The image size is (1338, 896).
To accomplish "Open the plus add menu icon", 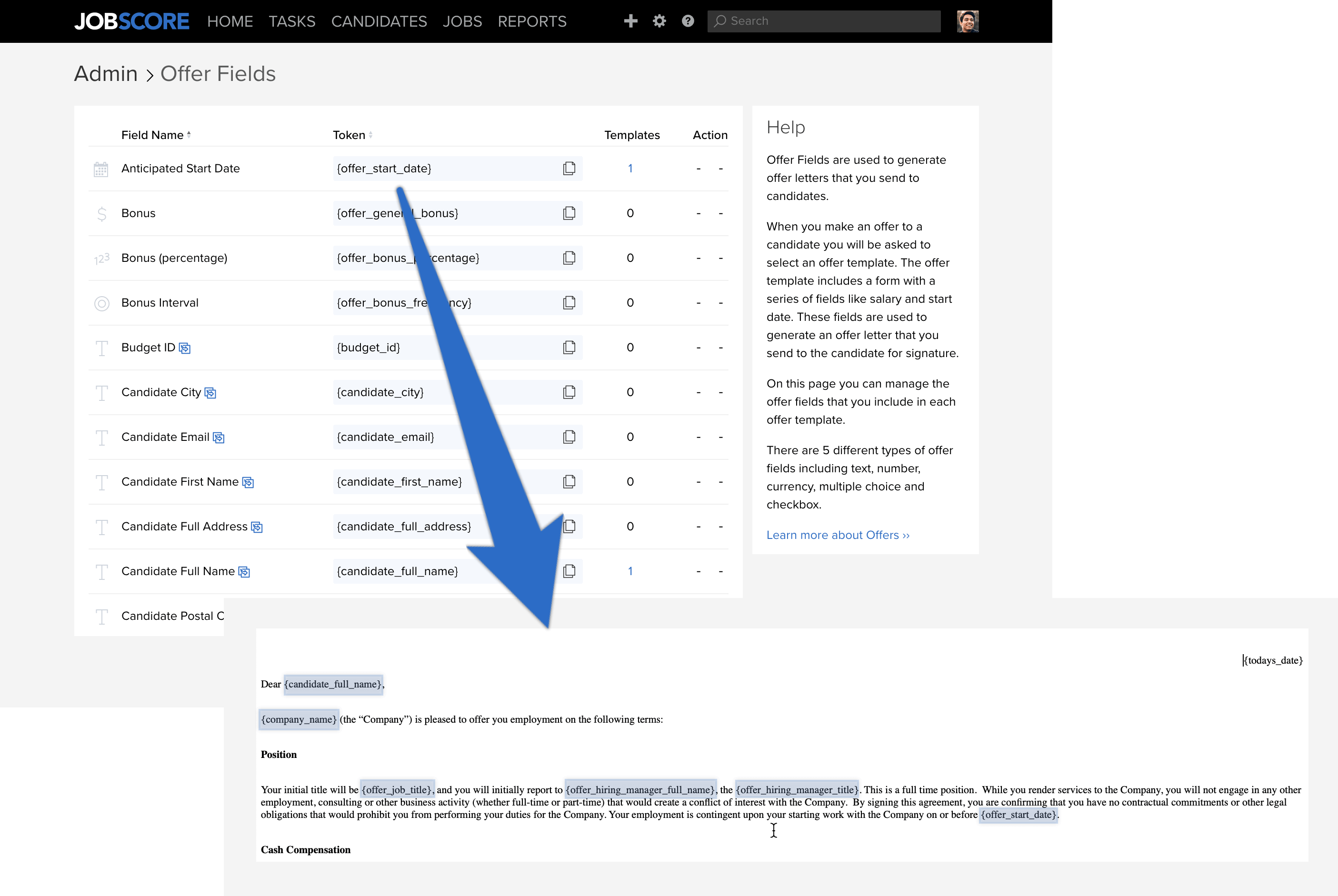I will point(630,21).
